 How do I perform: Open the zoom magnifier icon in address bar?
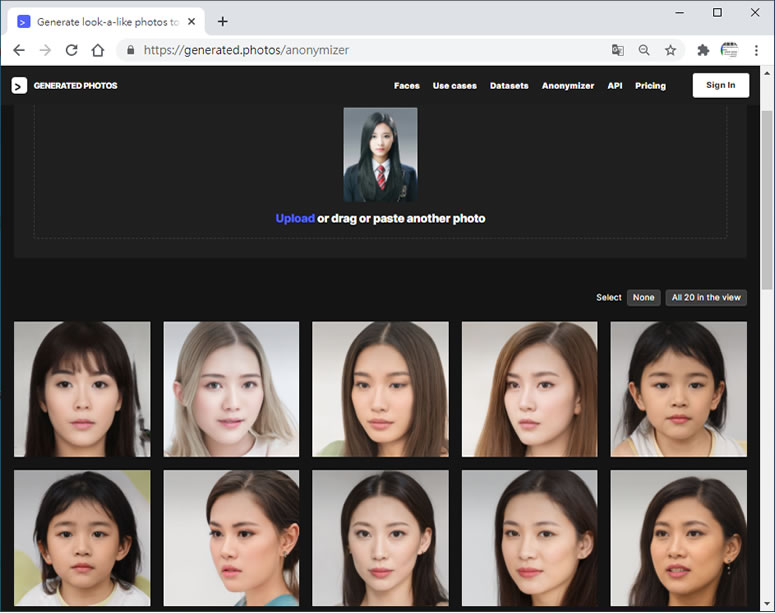point(644,50)
